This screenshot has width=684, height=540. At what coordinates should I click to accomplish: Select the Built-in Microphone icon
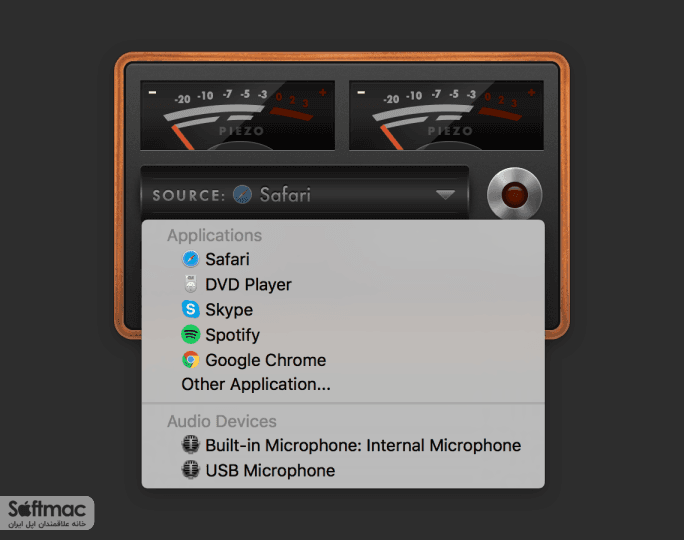click(191, 445)
